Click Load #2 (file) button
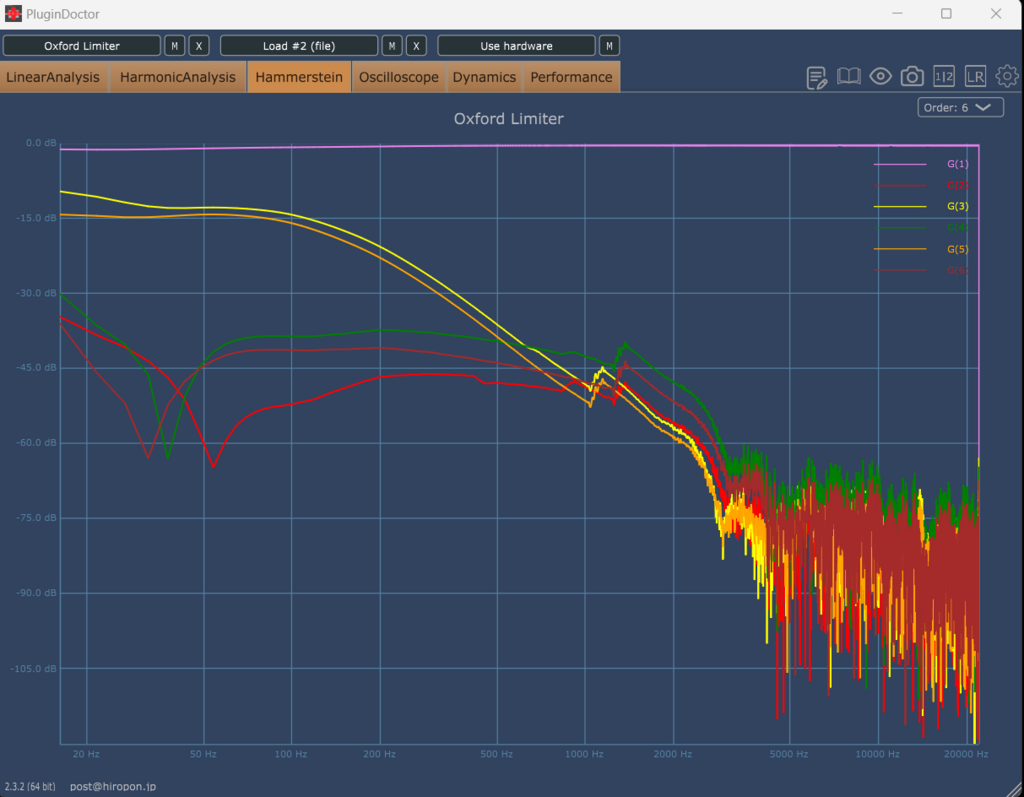 299,46
